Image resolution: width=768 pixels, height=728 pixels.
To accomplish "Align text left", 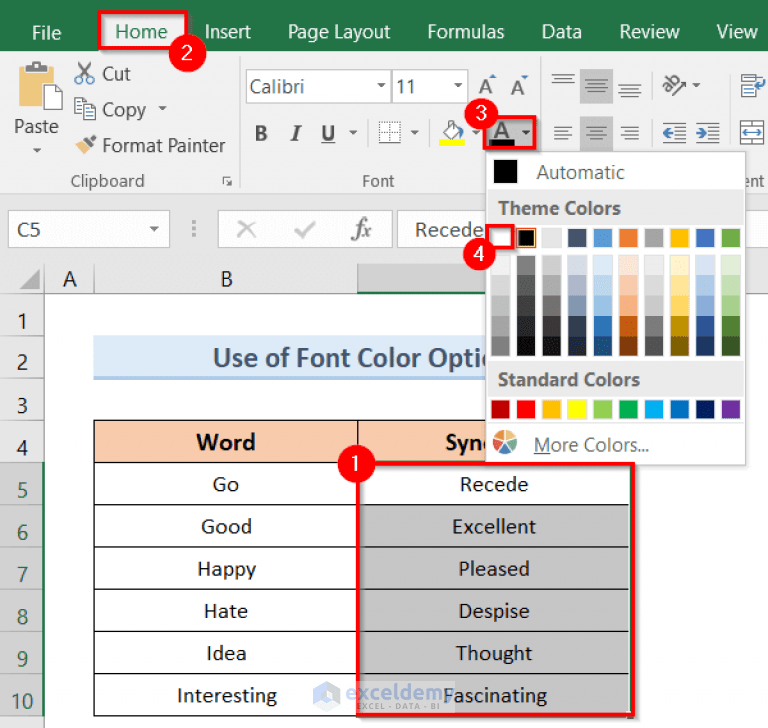I will pos(563,133).
